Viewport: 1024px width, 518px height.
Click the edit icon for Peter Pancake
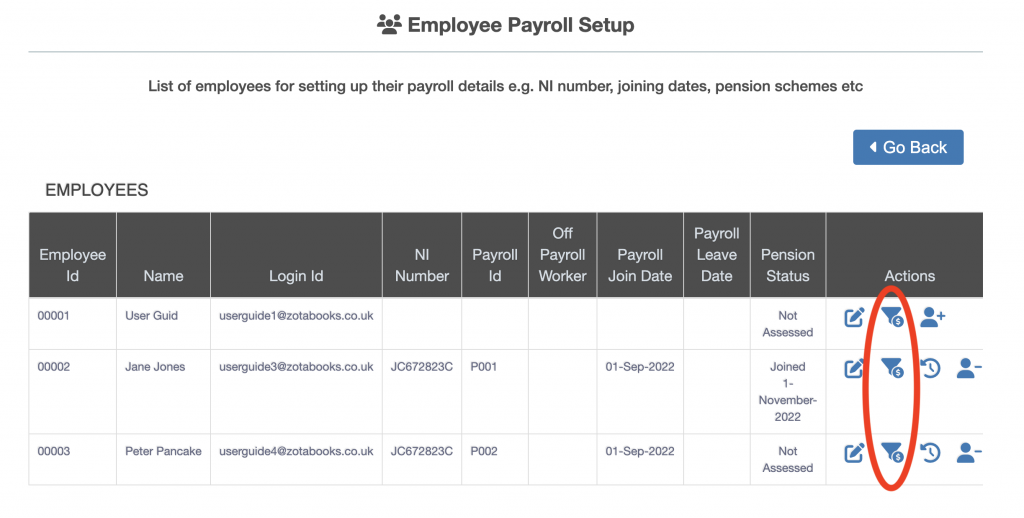[854, 453]
